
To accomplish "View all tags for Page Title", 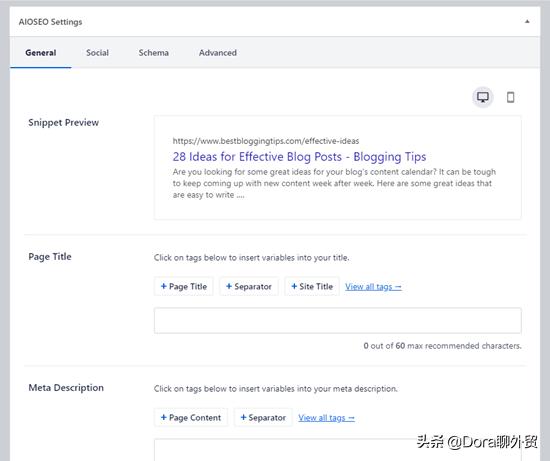I will tap(373, 287).
